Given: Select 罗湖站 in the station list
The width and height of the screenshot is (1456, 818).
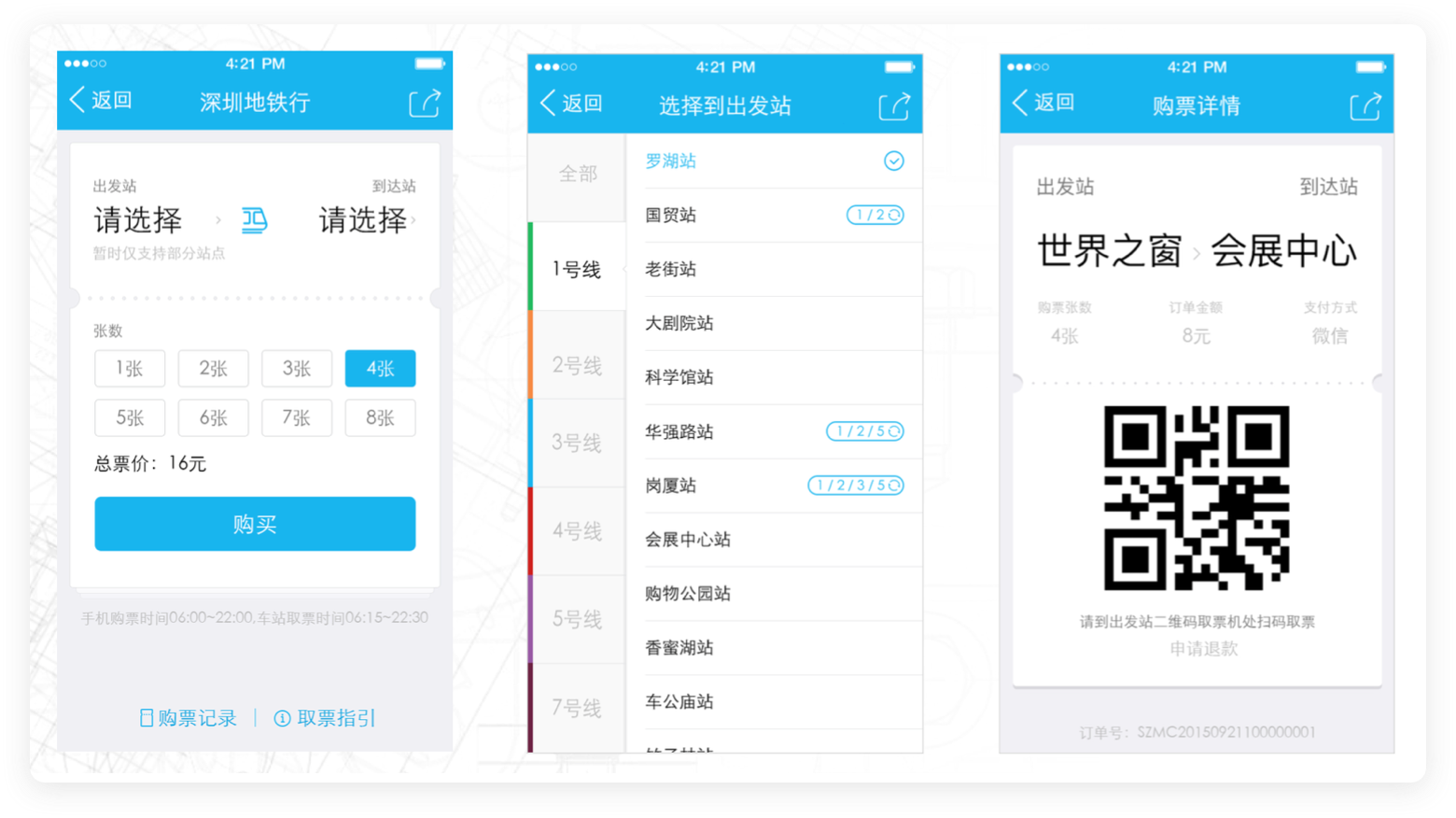Looking at the screenshot, I should coord(774,162).
